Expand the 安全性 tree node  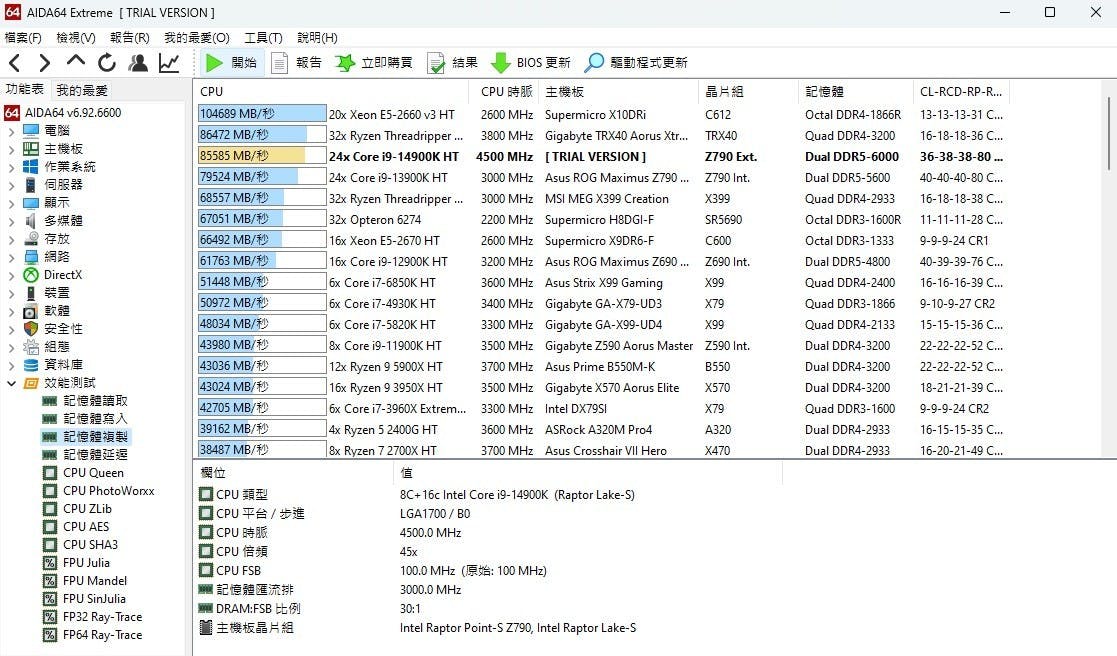[x=11, y=329]
